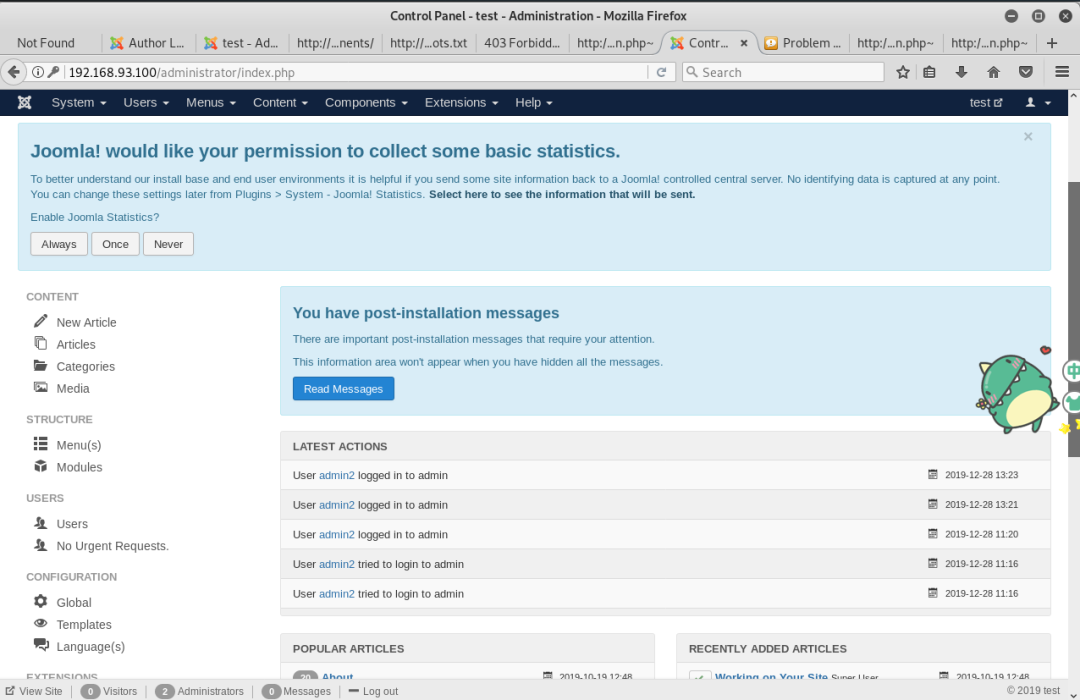Focus the address bar showing 192.168.93.100

(x=357, y=72)
